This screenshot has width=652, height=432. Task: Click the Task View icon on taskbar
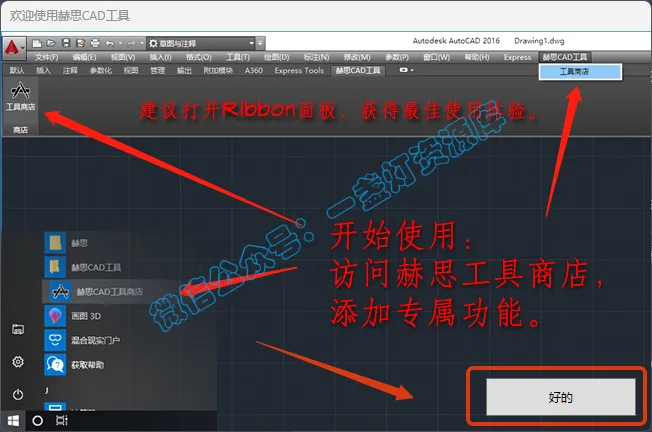click(x=62, y=421)
